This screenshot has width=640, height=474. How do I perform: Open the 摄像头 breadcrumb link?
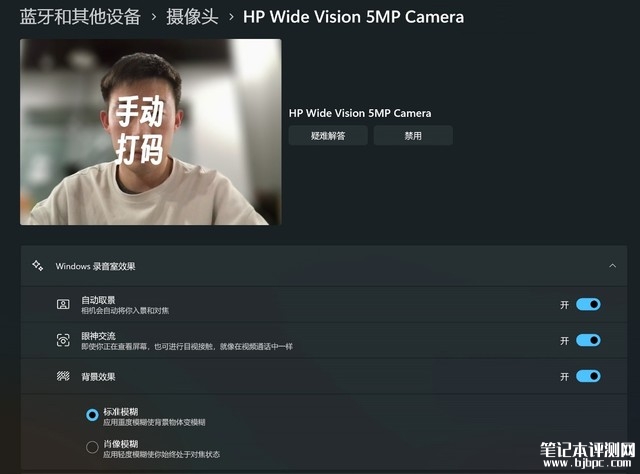192,17
